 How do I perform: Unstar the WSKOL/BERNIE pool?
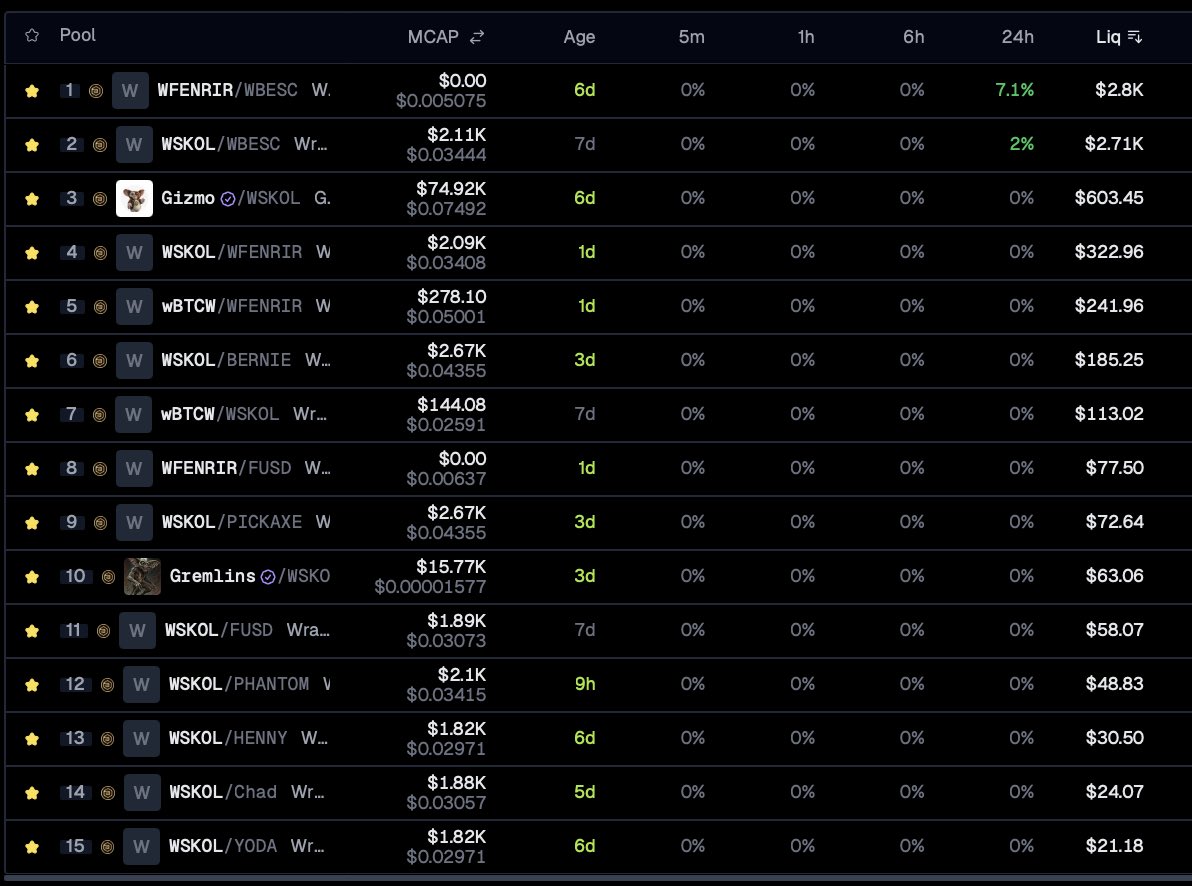pyautogui.click(x=32, y=360)
